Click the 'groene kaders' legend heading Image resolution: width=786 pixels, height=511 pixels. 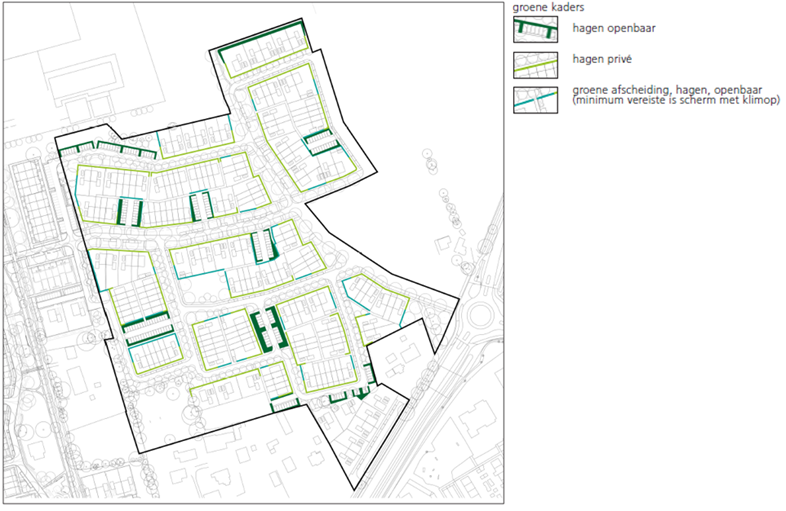[x=548, y=8]
